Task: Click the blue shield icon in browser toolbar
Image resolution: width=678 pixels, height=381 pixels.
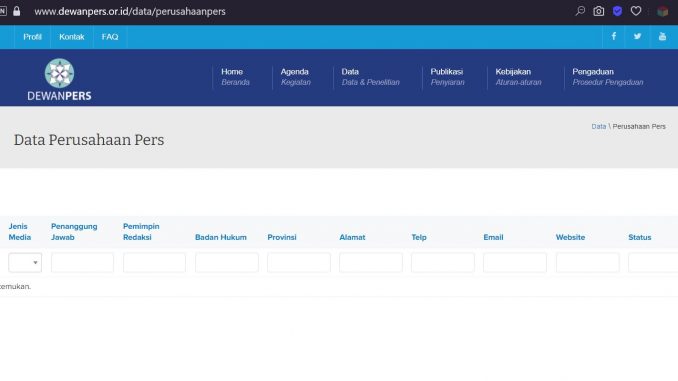Action: tap(617, 11)
